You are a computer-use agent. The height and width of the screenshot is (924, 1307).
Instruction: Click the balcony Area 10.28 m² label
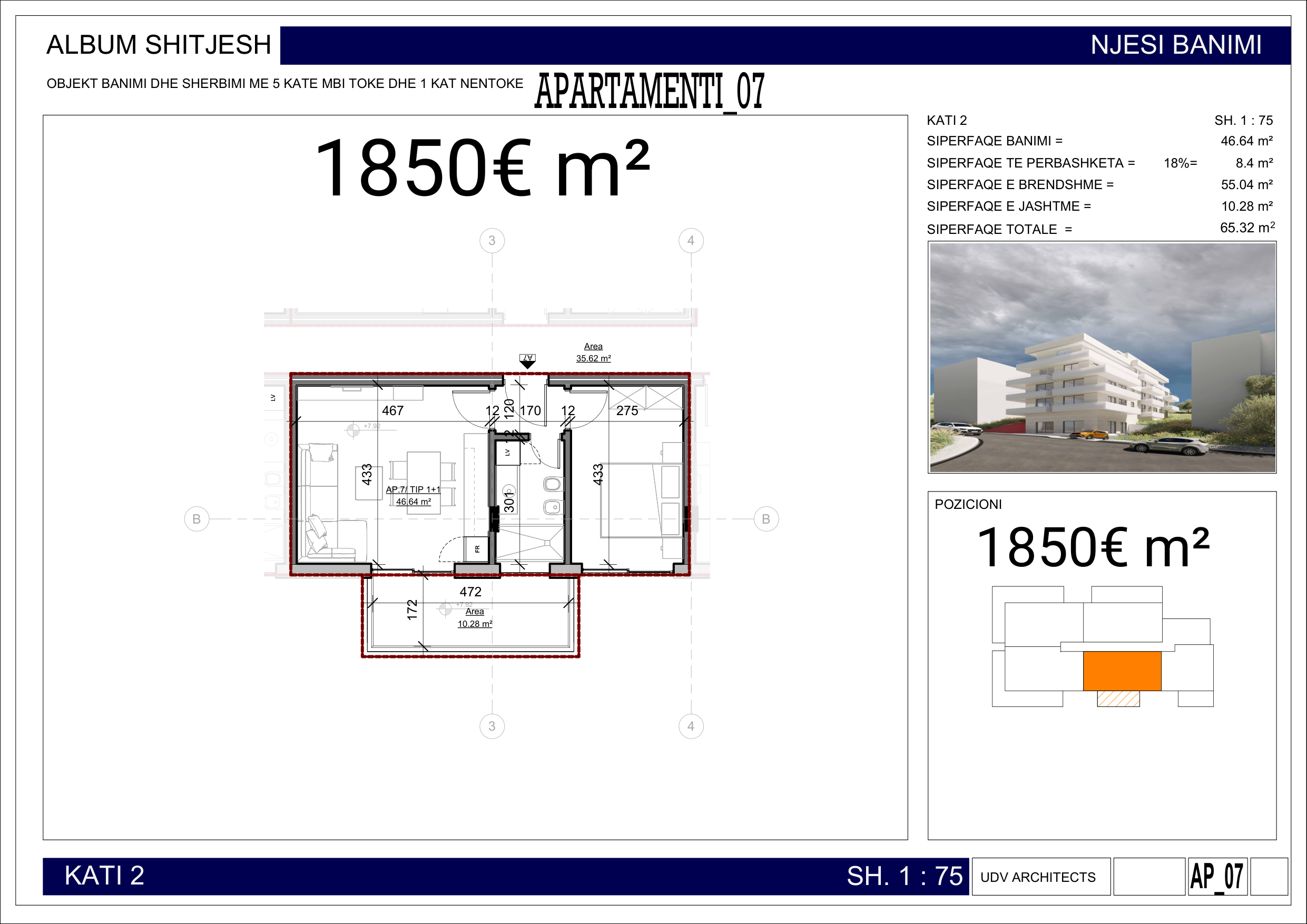(x=475, y=618)
